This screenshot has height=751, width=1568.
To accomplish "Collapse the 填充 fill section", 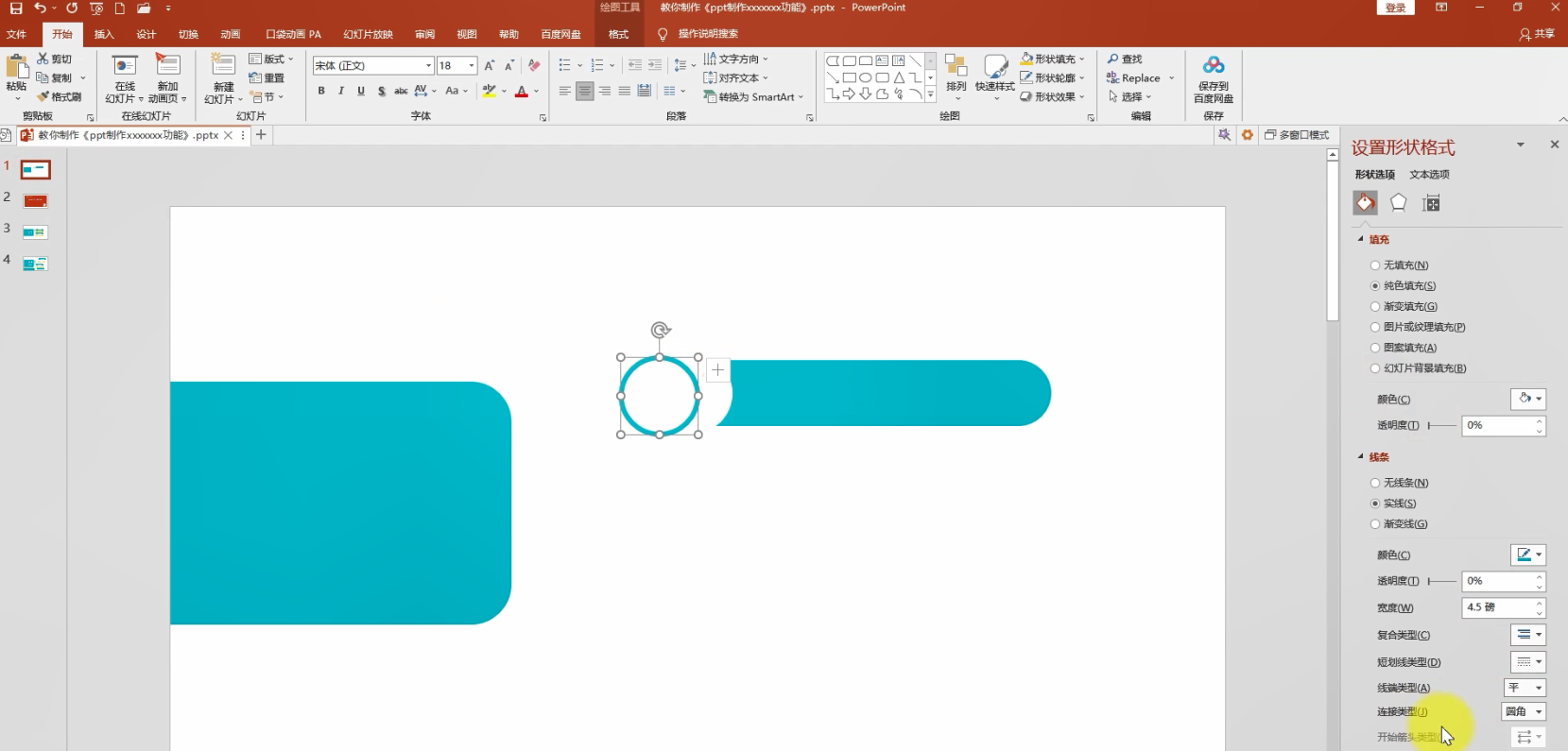I will click(x=1361, y=239).
